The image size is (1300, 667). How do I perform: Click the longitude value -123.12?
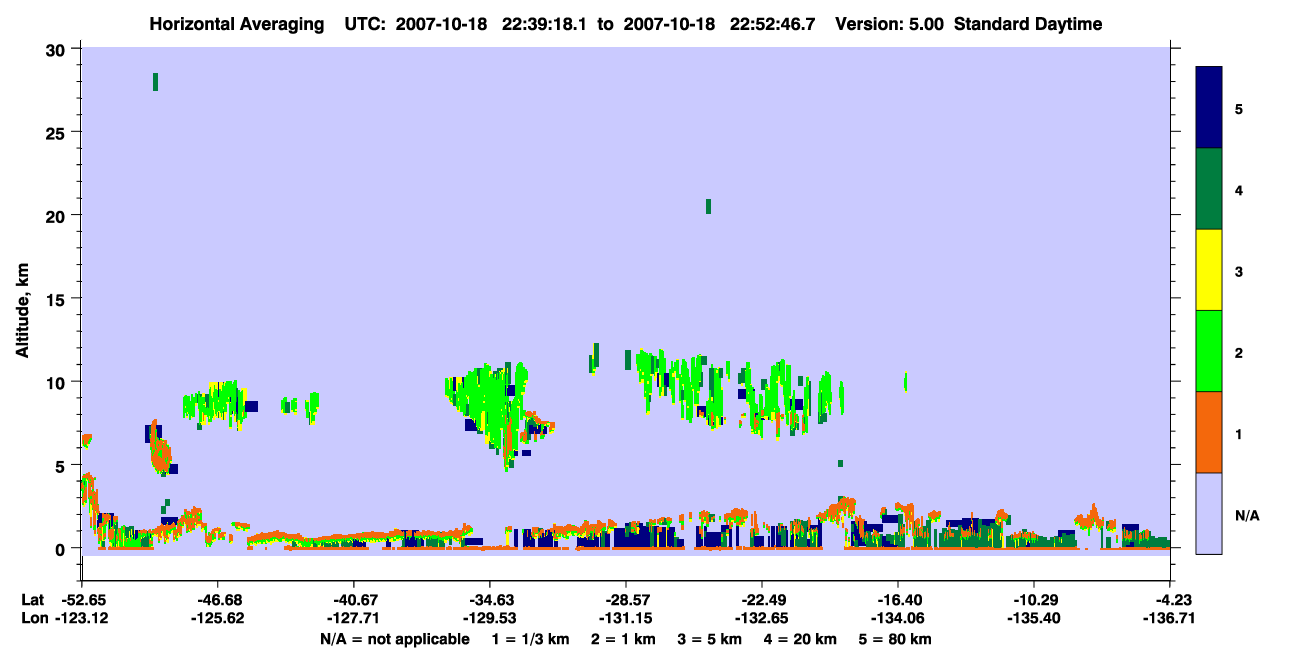tap(82, 618)
